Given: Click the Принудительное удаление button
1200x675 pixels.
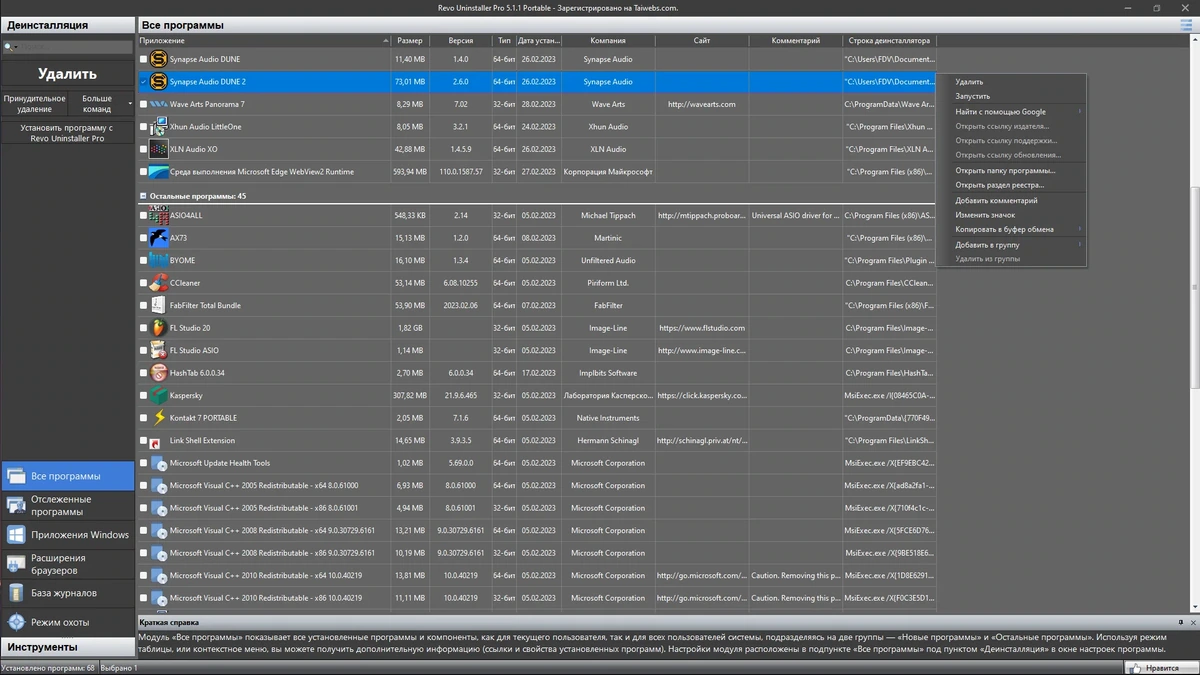Looking at the screenshot, I should (34, 103).
